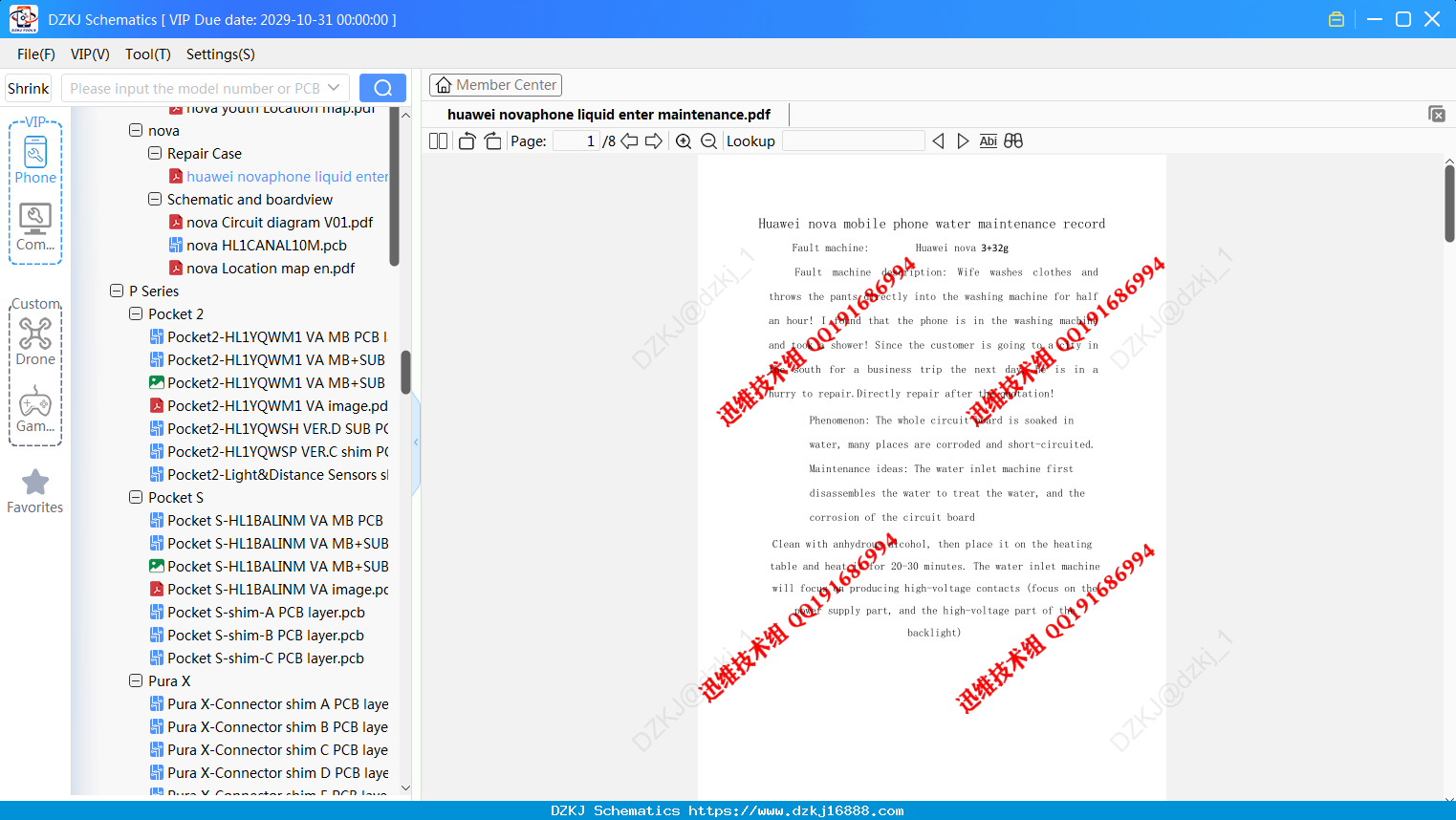Open Pura X-Connector shim A PCB layer
Viewport: 1456px width, 820px height.
(269, 704)
